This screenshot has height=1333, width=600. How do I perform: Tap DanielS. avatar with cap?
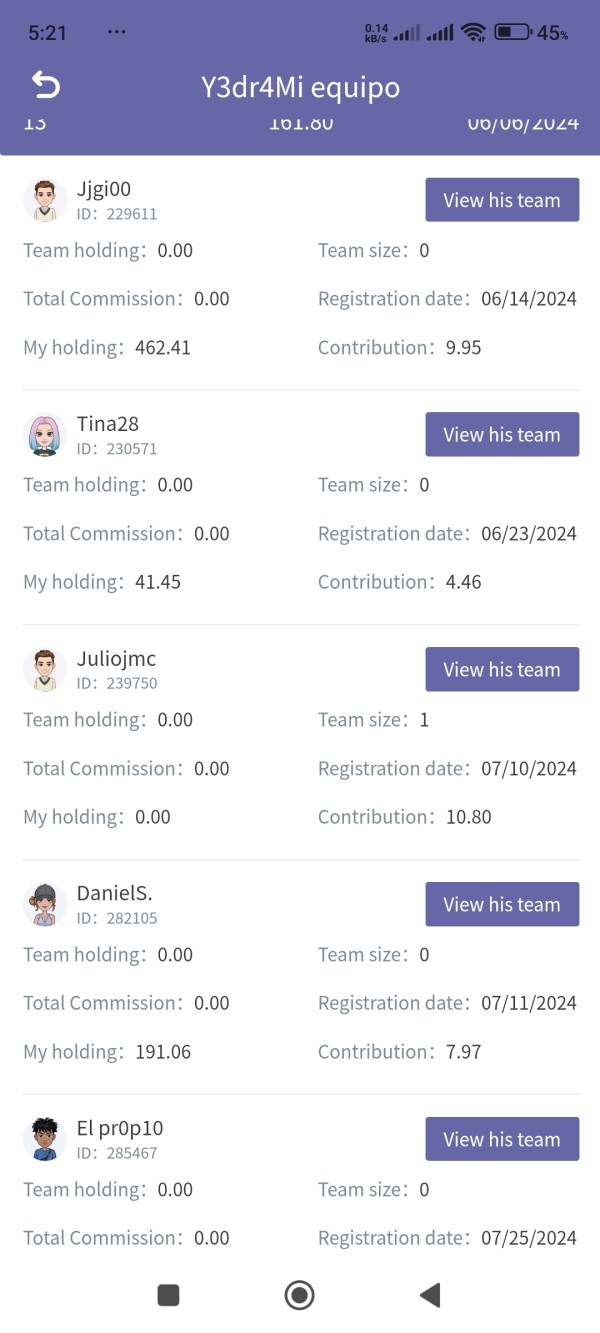coord(45,905)
